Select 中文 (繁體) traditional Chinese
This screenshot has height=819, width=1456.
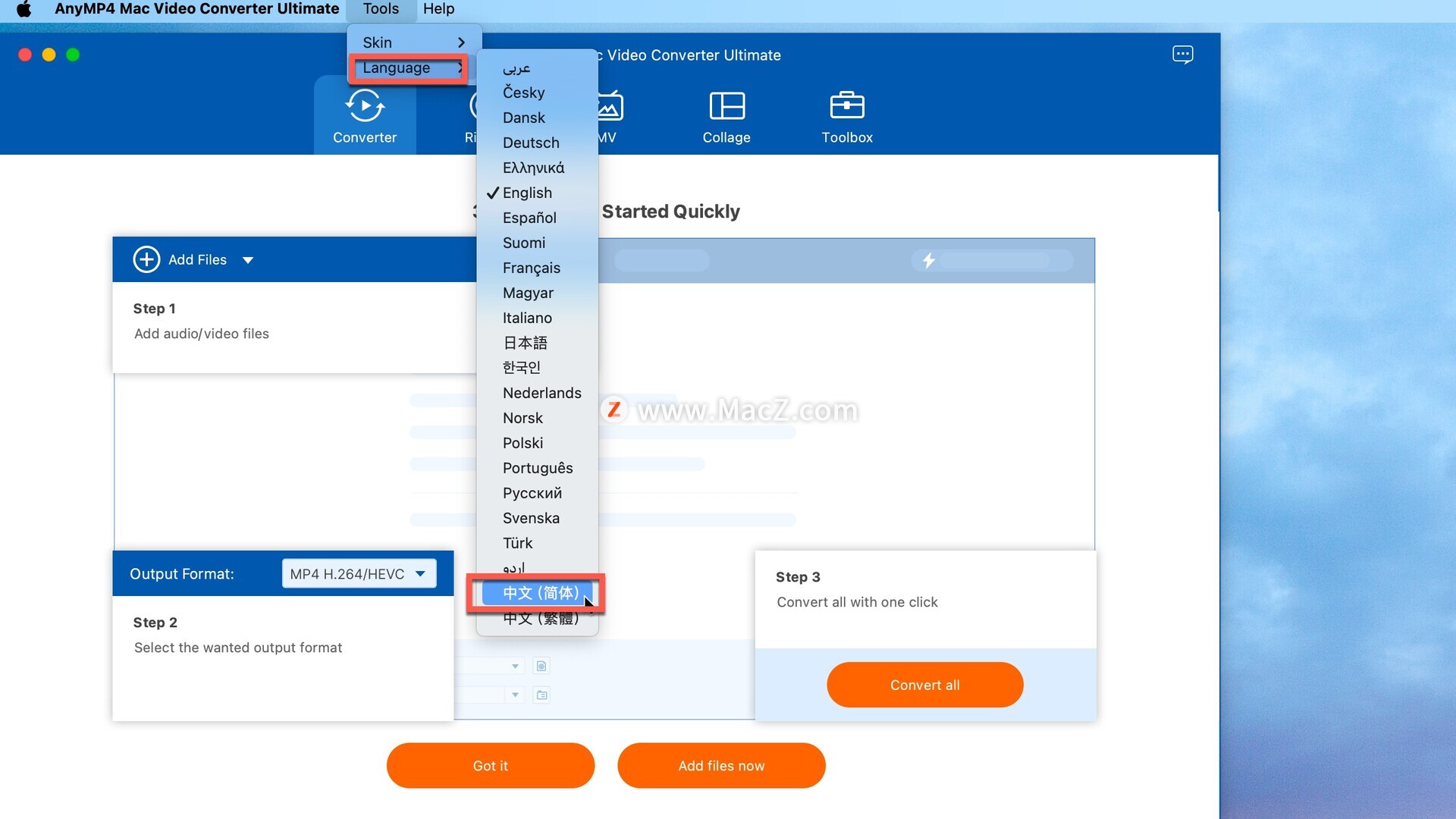537,618
